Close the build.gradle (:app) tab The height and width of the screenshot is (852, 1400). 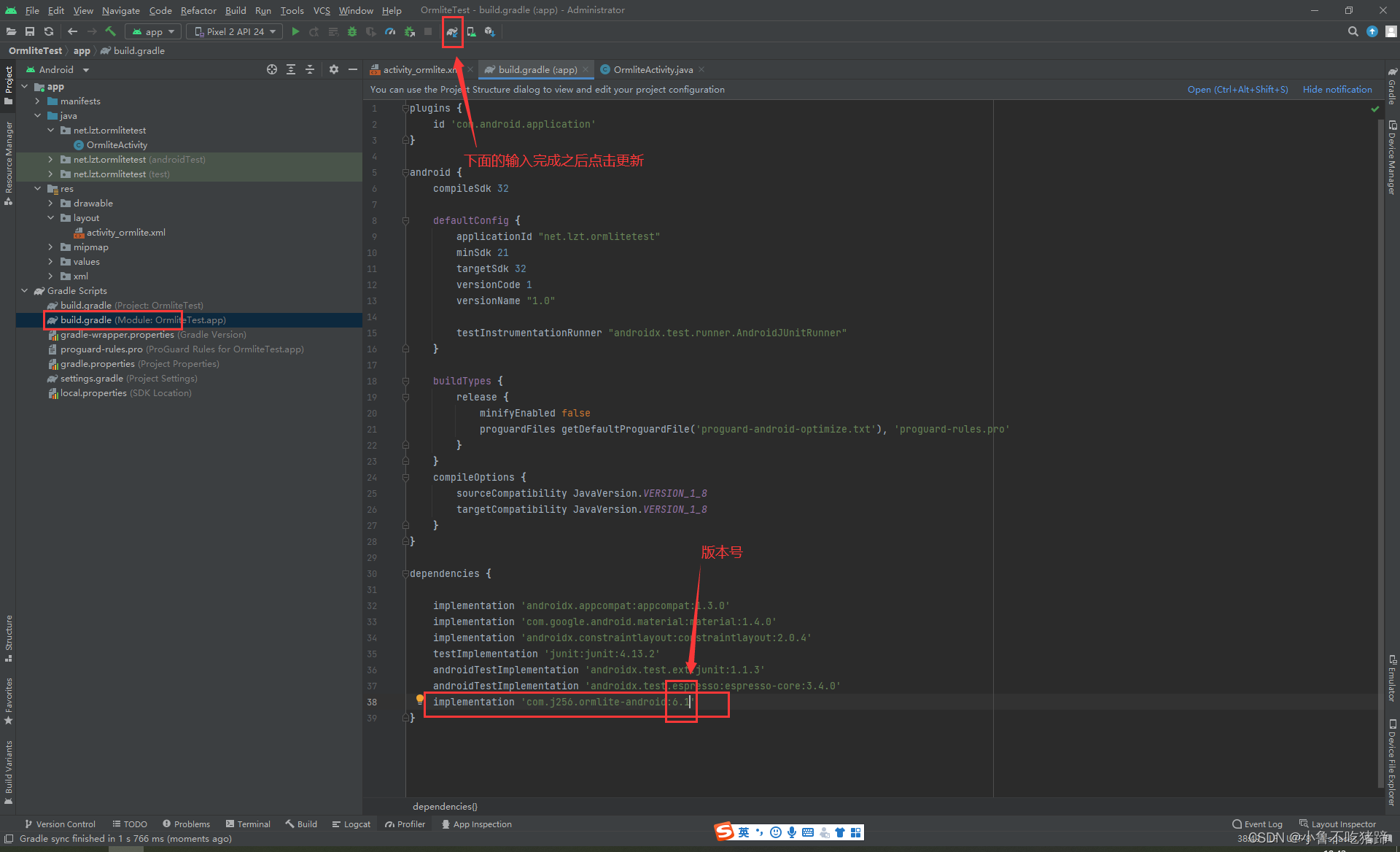tap(586, 69)
